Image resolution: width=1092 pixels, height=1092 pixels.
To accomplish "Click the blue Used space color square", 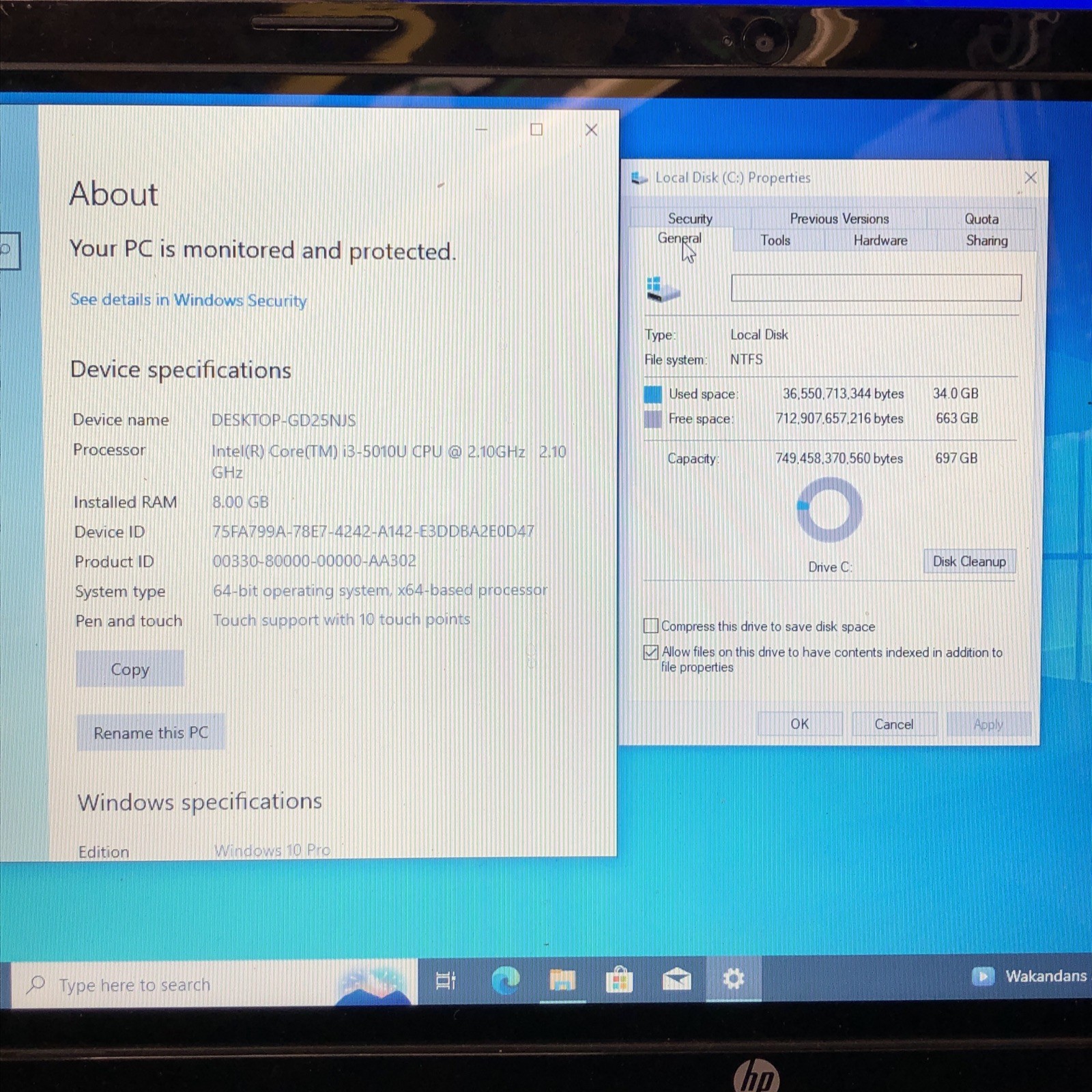I will pyautogui.click(x=653, y=394).
